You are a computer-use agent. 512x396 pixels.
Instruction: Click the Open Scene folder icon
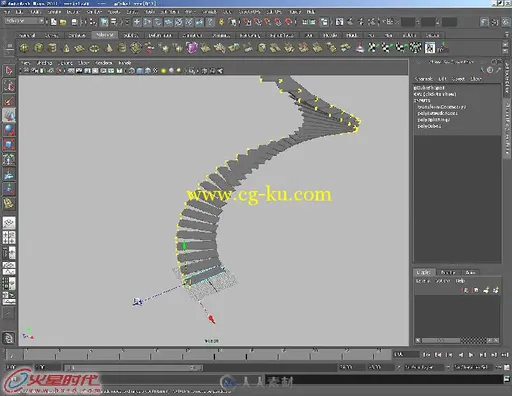pyautogui.click(x=63, y=22)
